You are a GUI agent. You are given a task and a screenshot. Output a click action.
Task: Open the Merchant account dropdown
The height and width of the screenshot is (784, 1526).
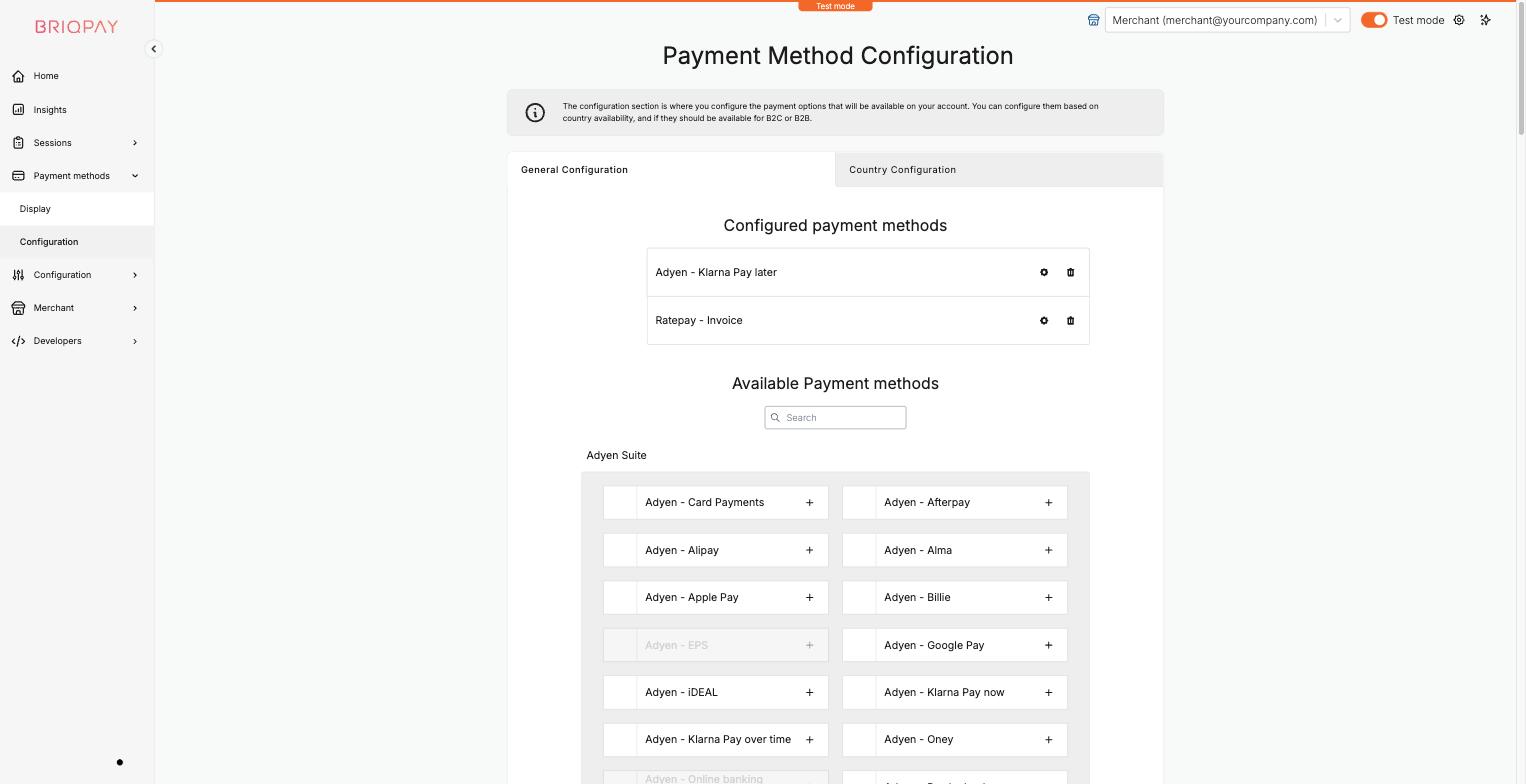[x=1227, y=20]
